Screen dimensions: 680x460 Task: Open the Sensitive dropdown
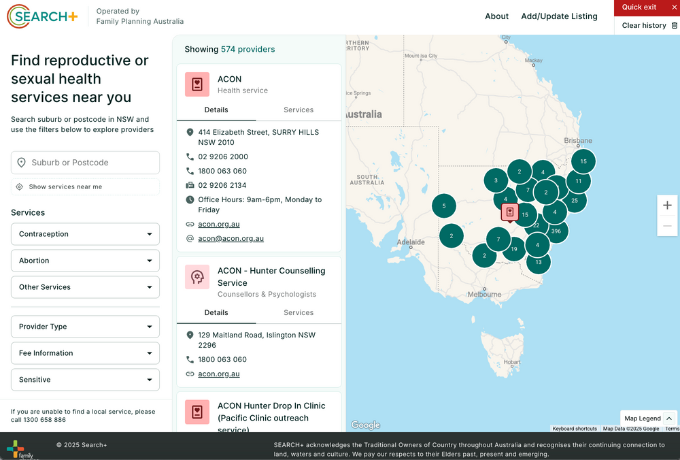85,379
